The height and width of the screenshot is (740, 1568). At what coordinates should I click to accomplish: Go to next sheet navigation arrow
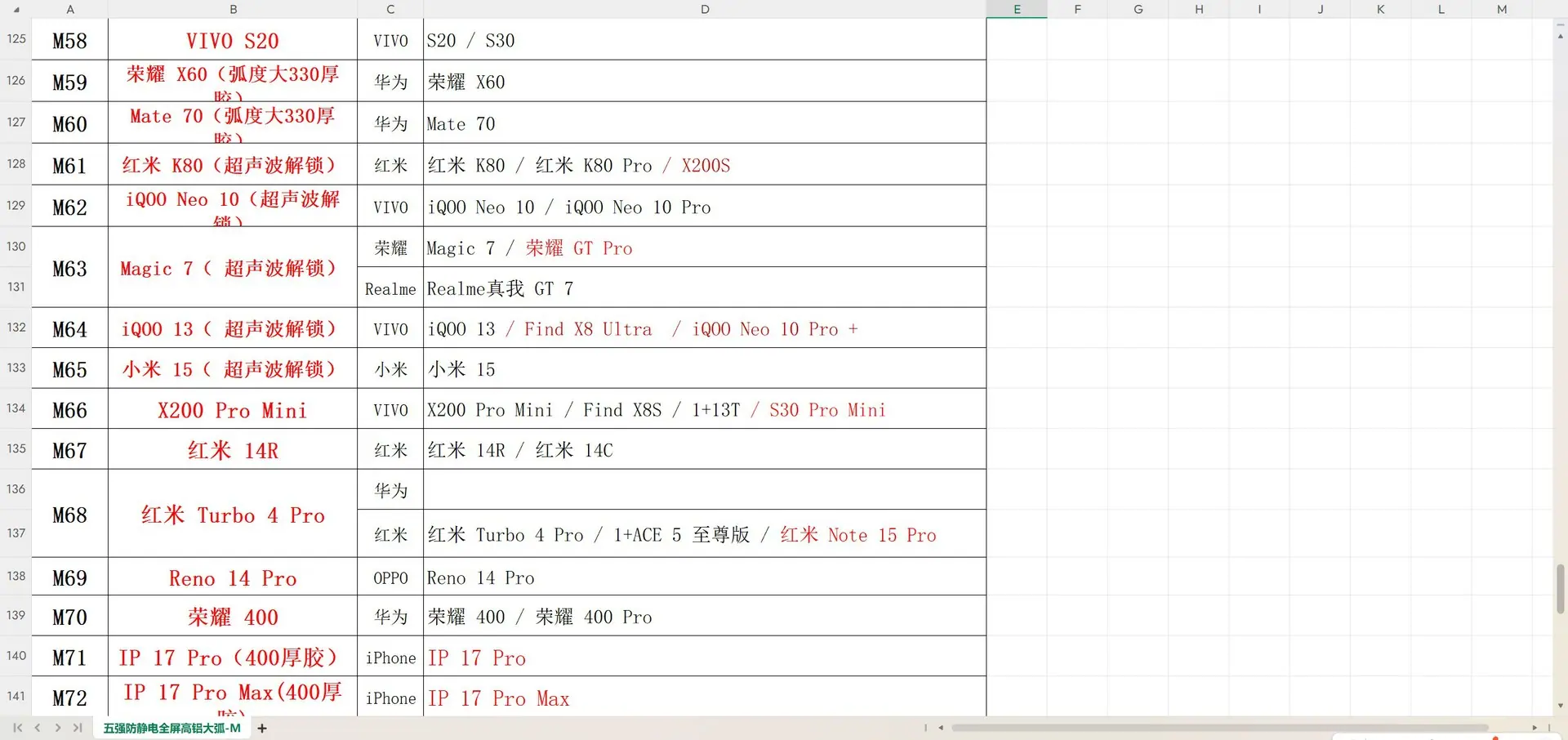pyautogui.click(x=57, y=728)
